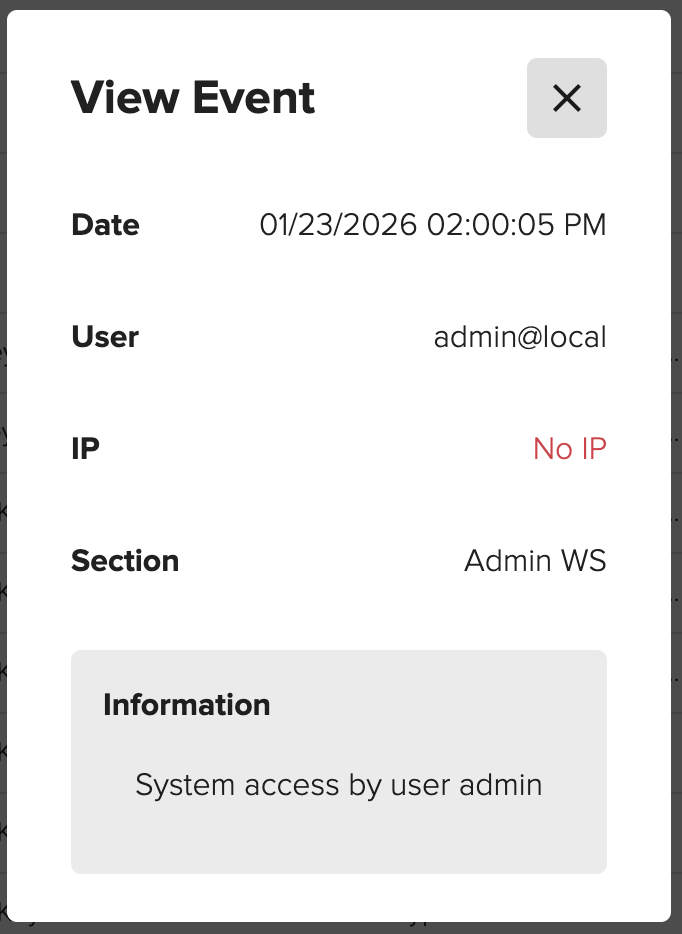Click the date 01/23/2026 in the event

(338, 225)
